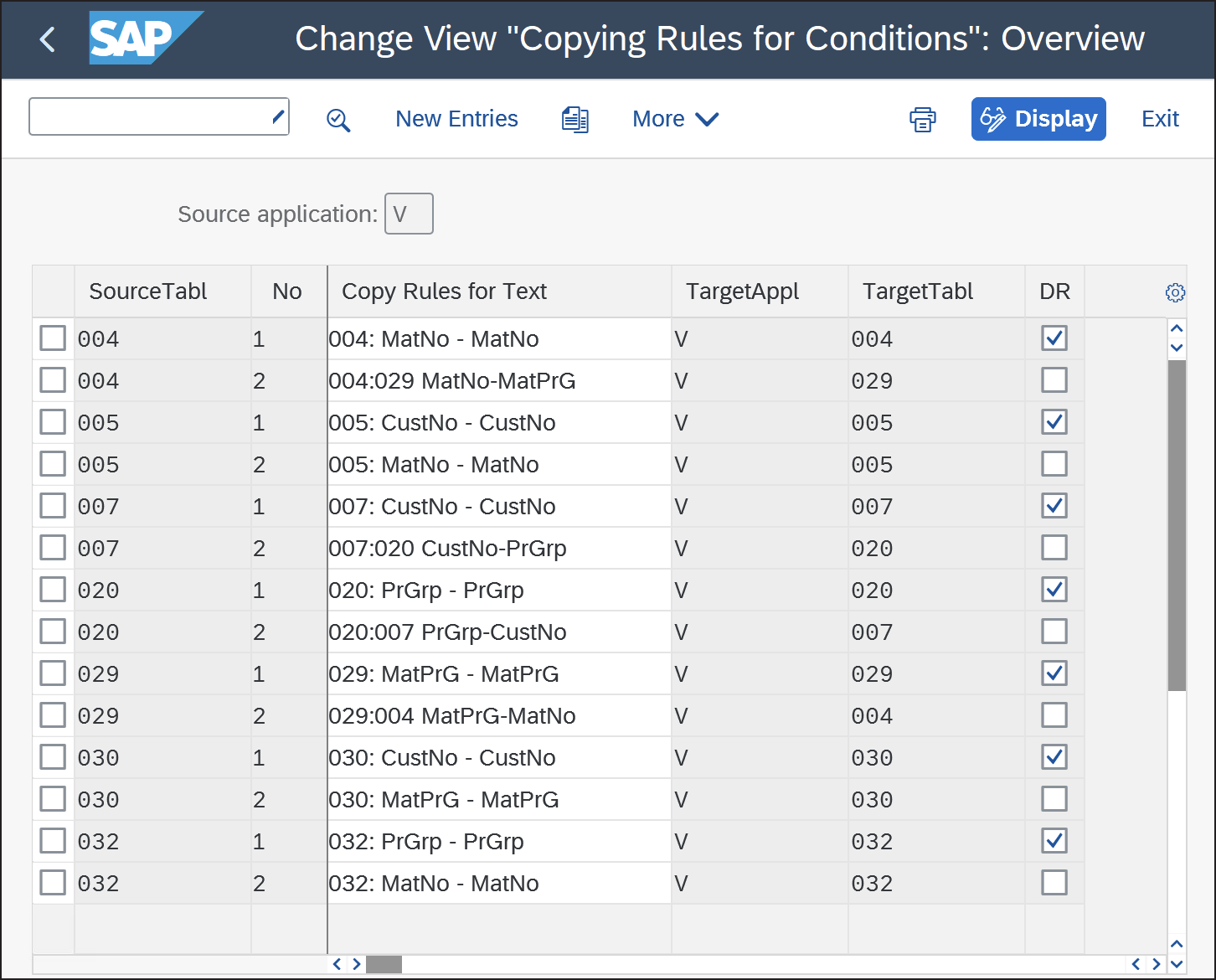Click the vertical scrollbar thumb

(1177, 525)
